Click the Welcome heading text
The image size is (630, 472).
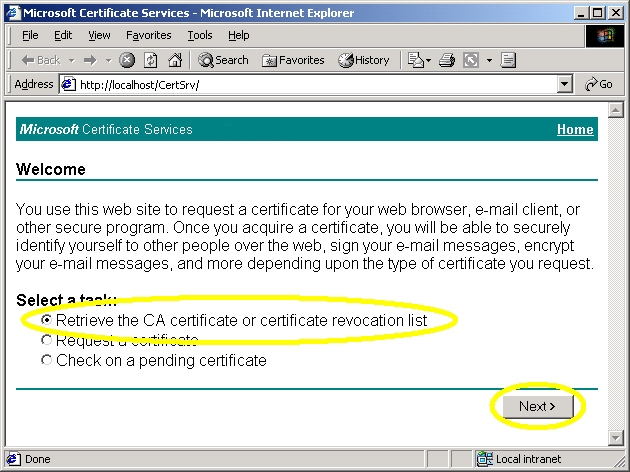click(x=51, y=169)
